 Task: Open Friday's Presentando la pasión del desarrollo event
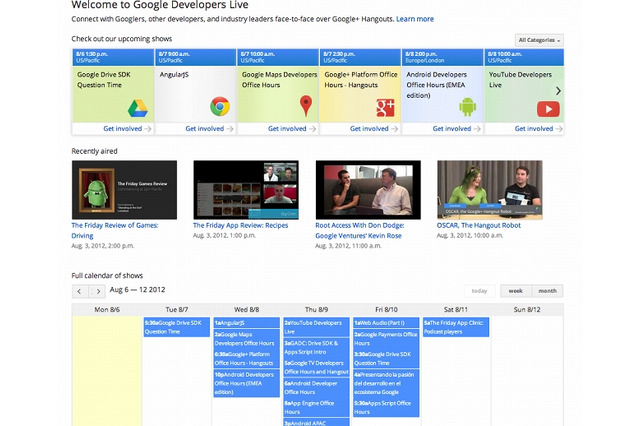[386, 383]
